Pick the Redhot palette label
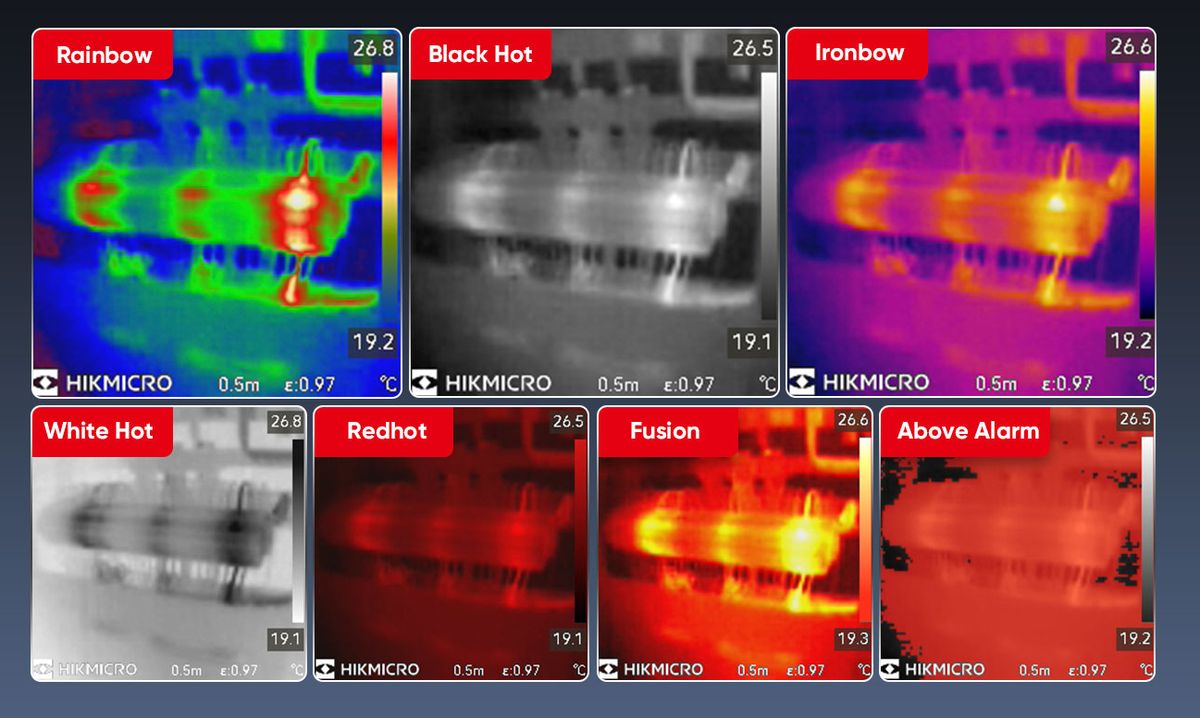This screenshot has height=718, width=1200. point(386,431)
